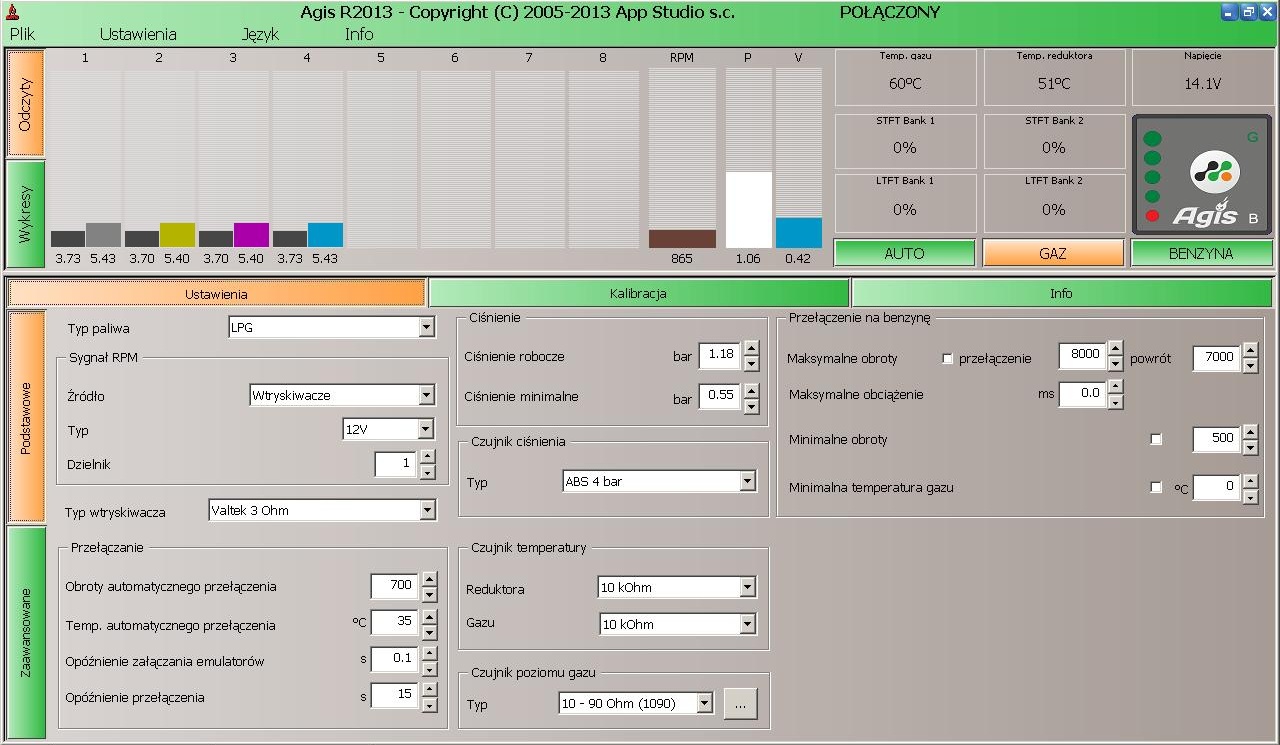The image size is (1280, 745).
Task: Toggle Minimalne obroty checkbox
Action: 1156,439
